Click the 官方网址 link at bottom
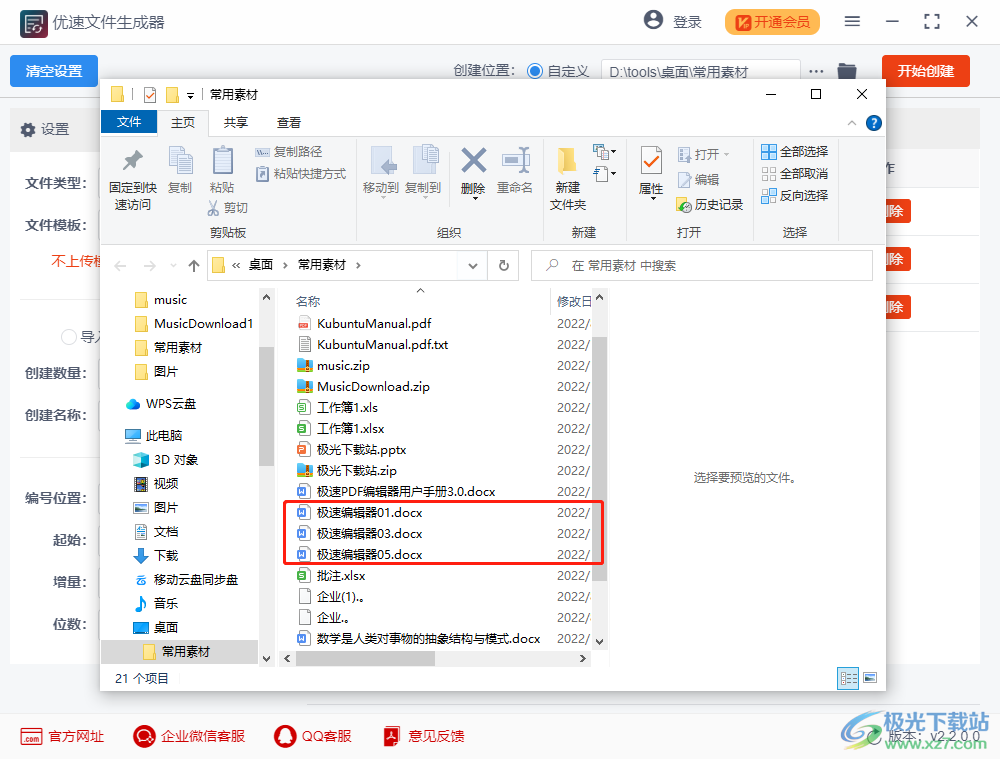 [x=62, y=736]
